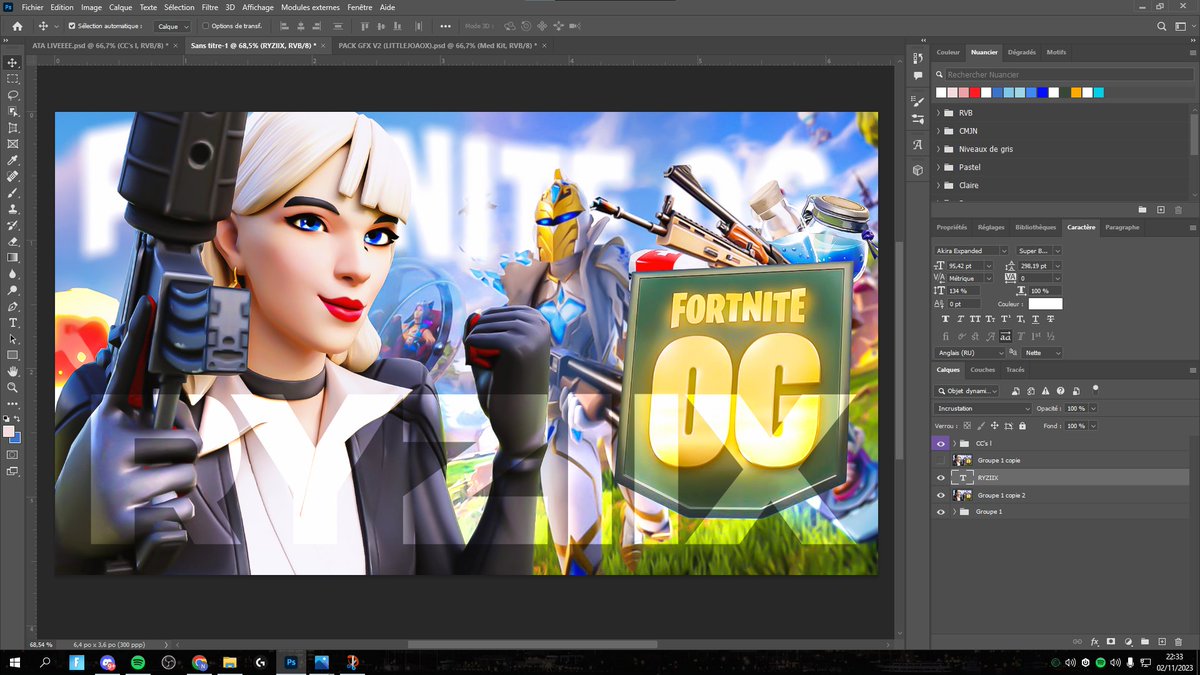Open the Opacité dropdown arrow
The height and width of the screenshot is (675, 1200).
click(x=1093, y=408)
